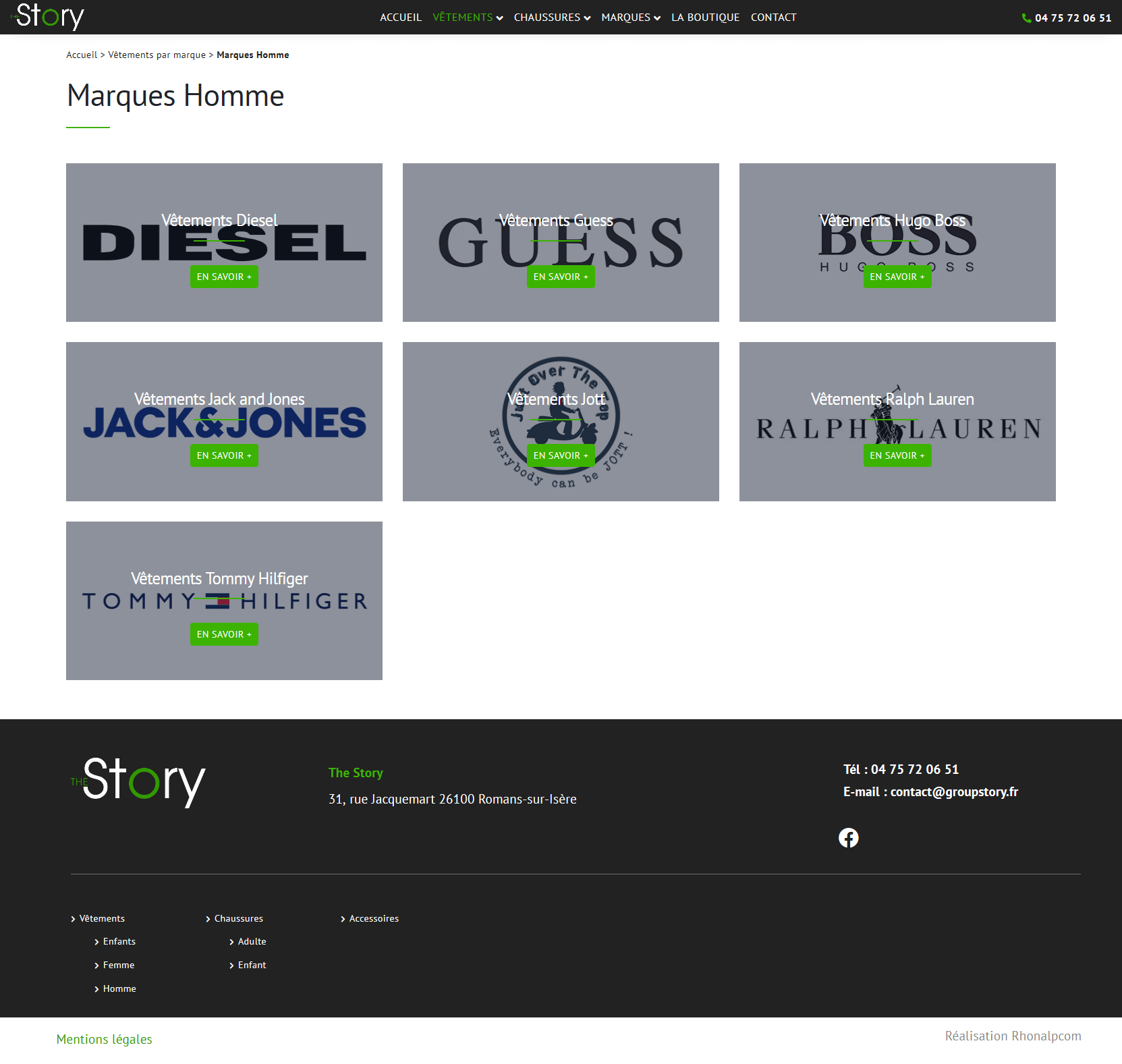Click contact@groupstory.fr email link
The image size is (1122, 1064).
click(954, 791)
